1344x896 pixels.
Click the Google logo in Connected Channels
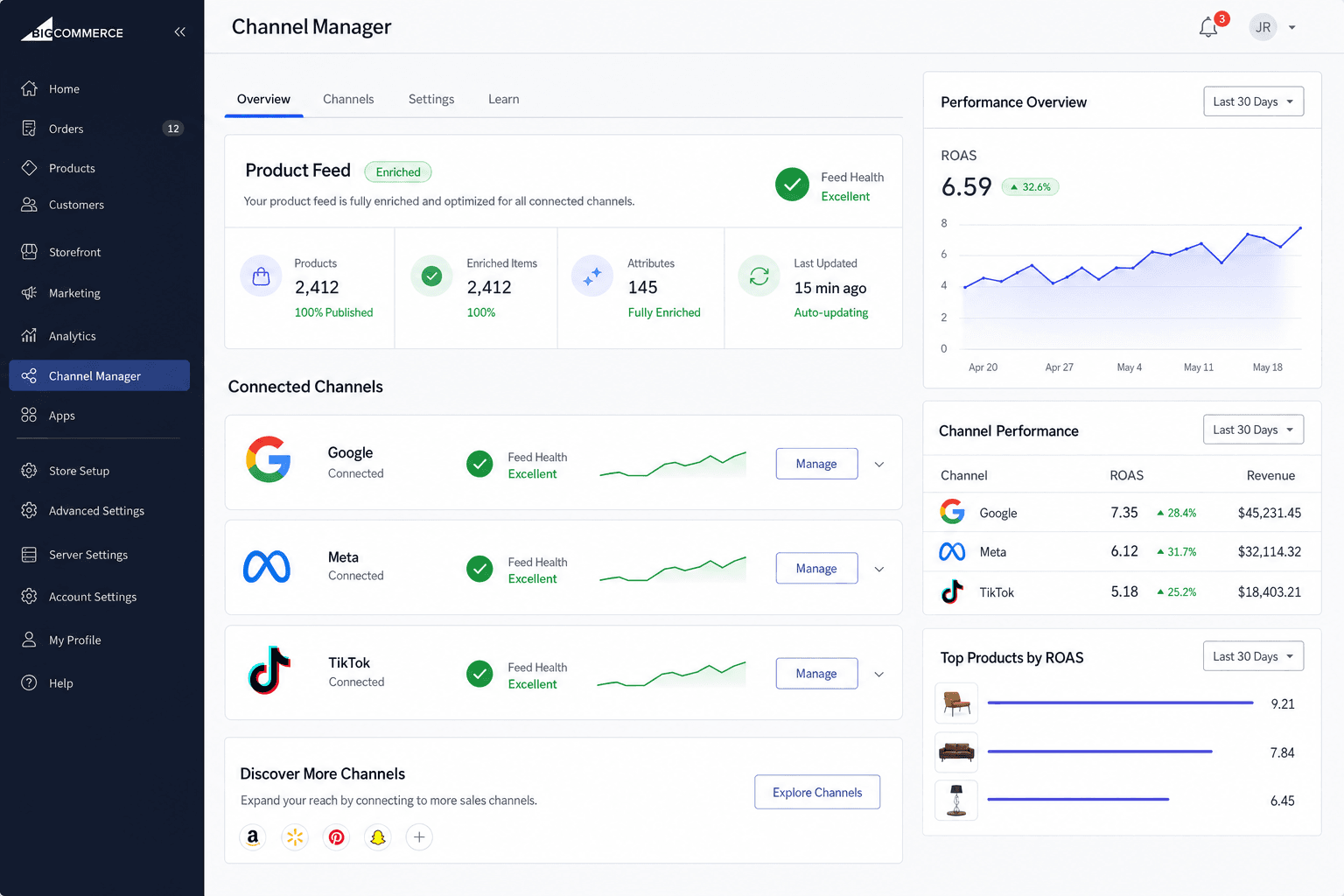(x=268, y=459)
